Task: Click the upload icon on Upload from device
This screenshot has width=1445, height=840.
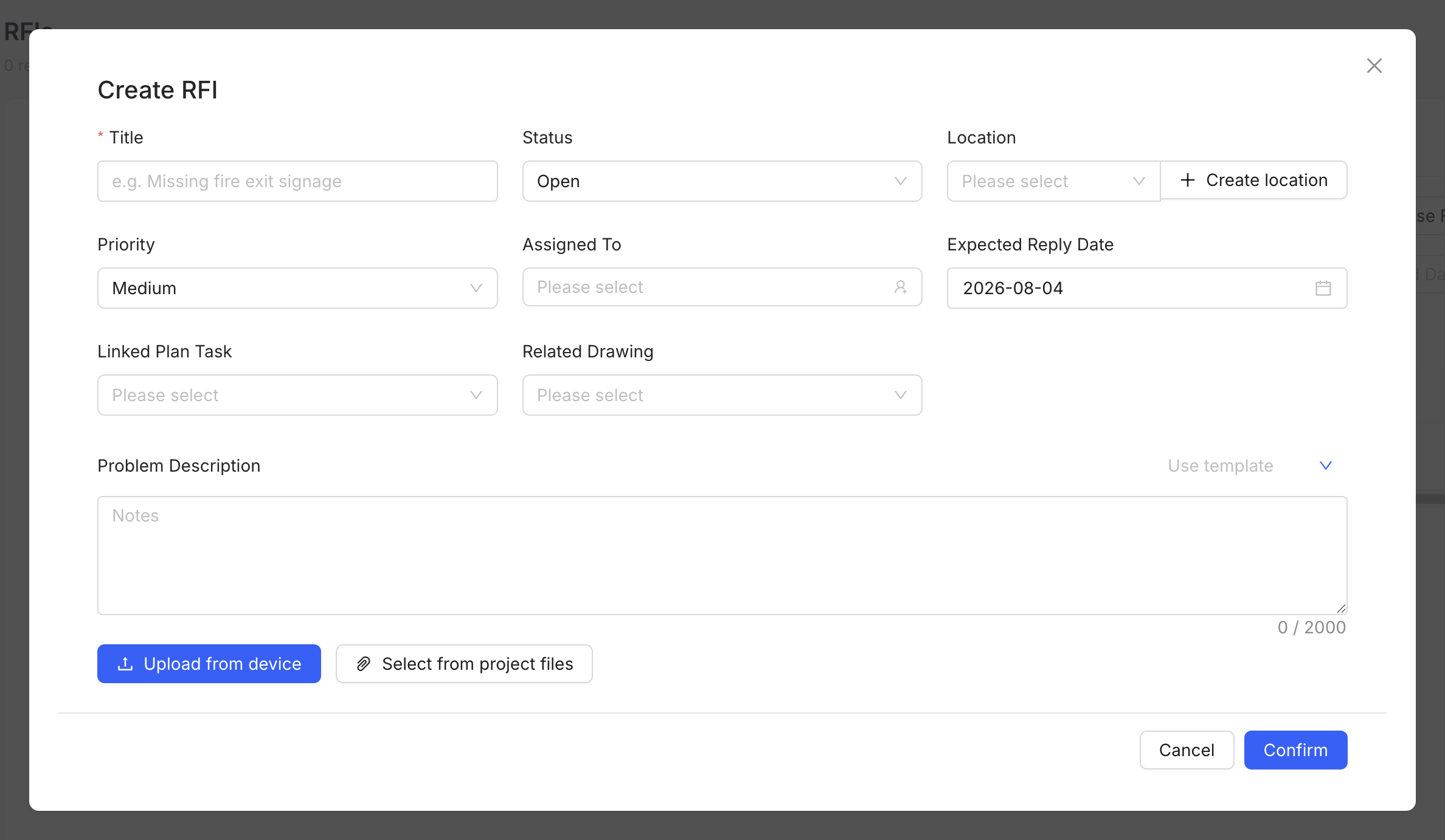Action: click(x=125, y=664)
